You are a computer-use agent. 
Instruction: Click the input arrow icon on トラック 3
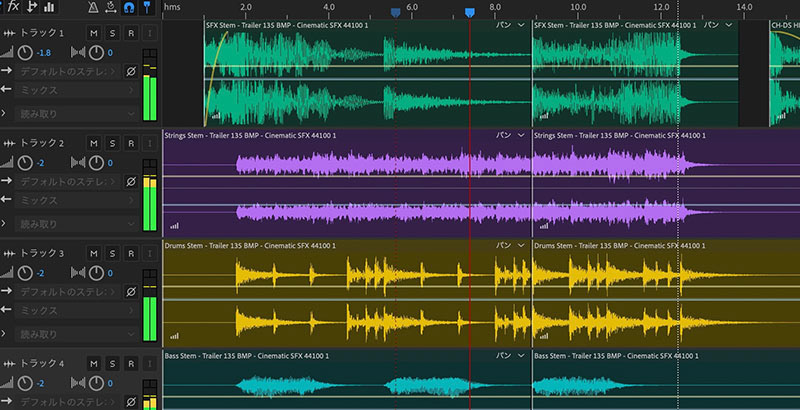point(6,291)
